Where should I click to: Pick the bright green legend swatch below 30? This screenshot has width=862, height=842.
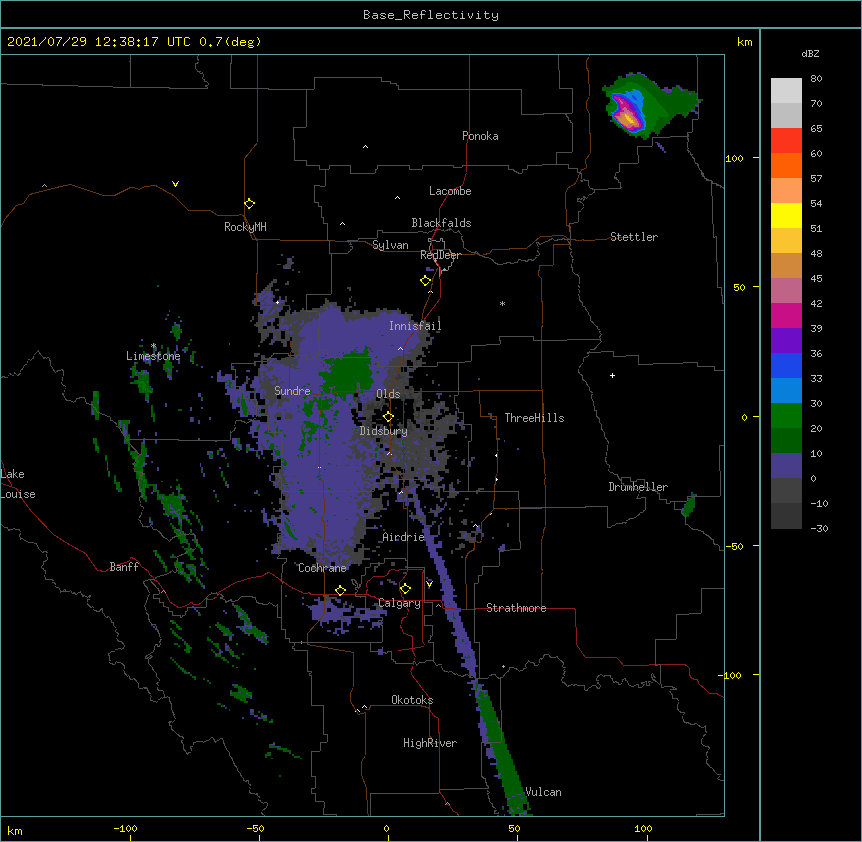[x=786, y=416]
